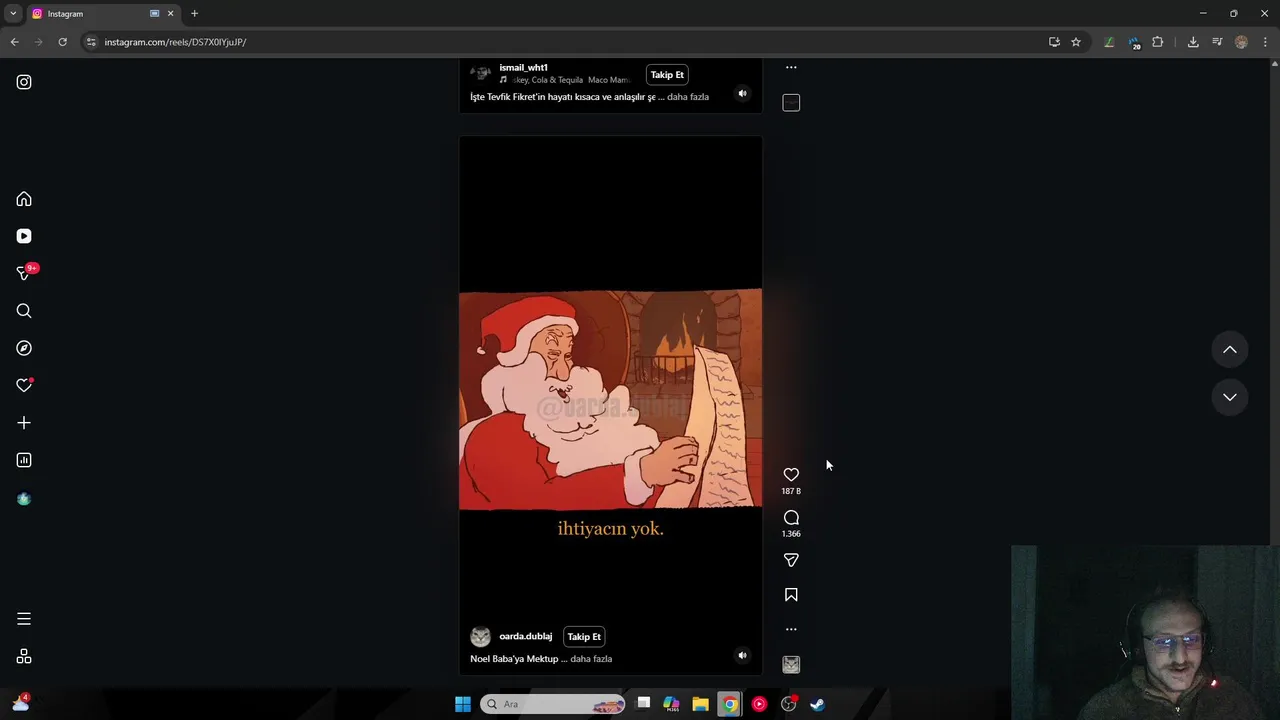Close the Instagram browser tab
Image resolution: width=1280 pixels, height=720 pixels.
(x=170, y=14)
